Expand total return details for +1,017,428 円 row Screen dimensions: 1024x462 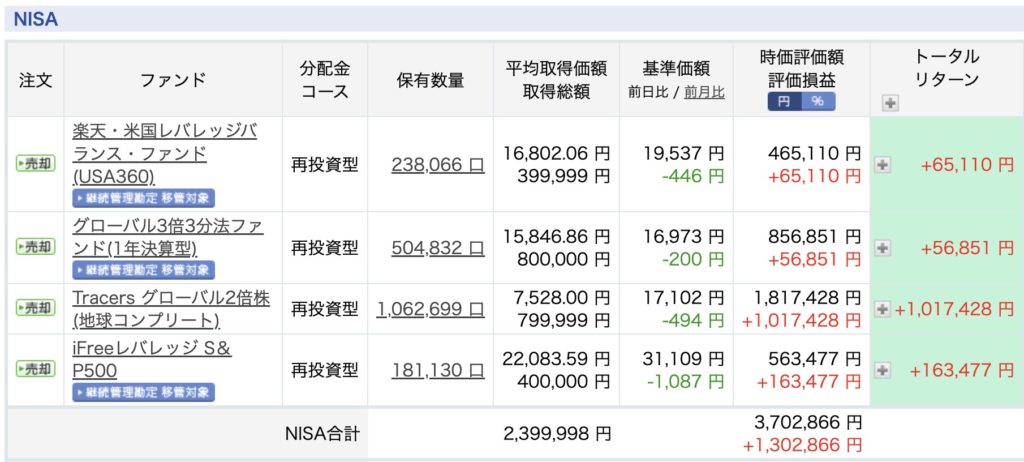click(882, 309)
